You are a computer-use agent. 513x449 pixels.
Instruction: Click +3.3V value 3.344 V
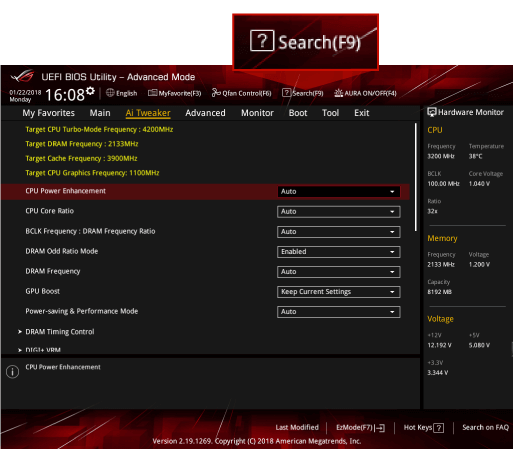[438, 373]
